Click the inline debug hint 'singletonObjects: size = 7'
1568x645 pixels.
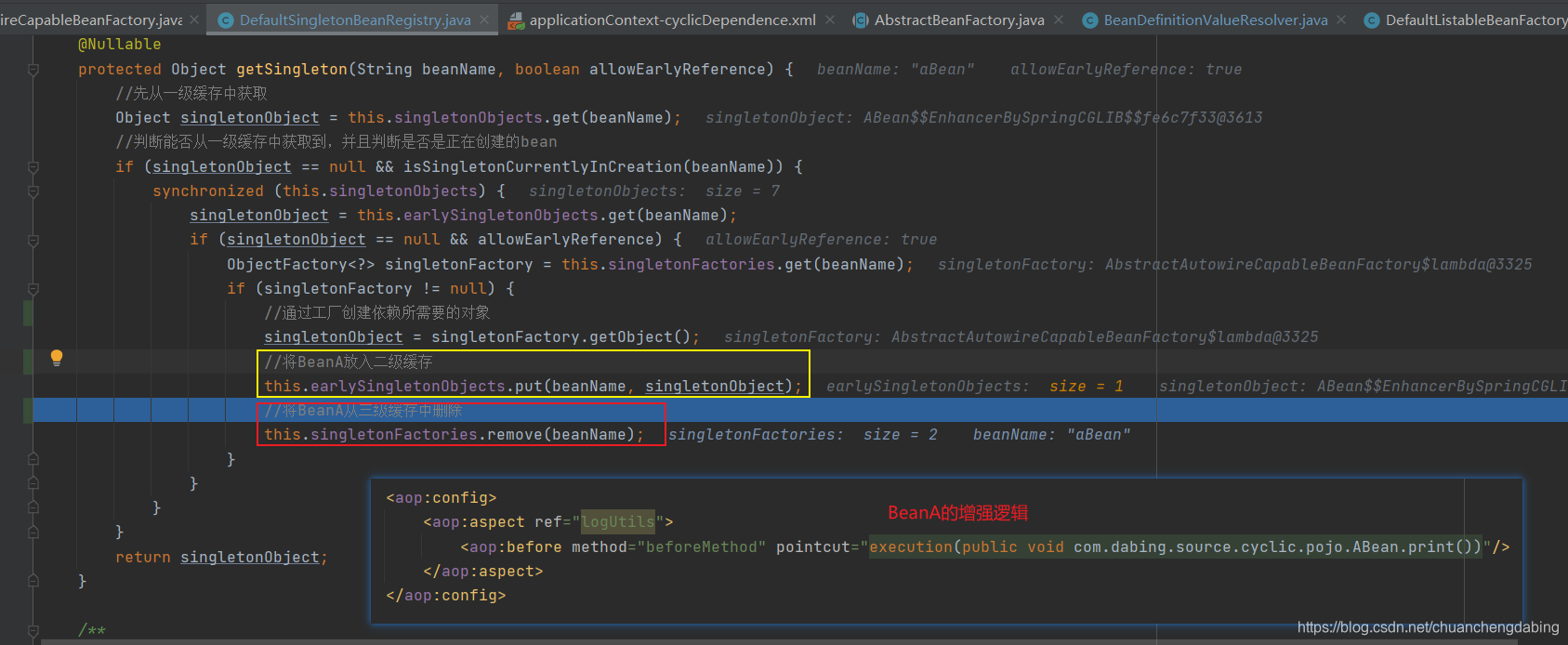pyautogui.click(x=654, y=191)
